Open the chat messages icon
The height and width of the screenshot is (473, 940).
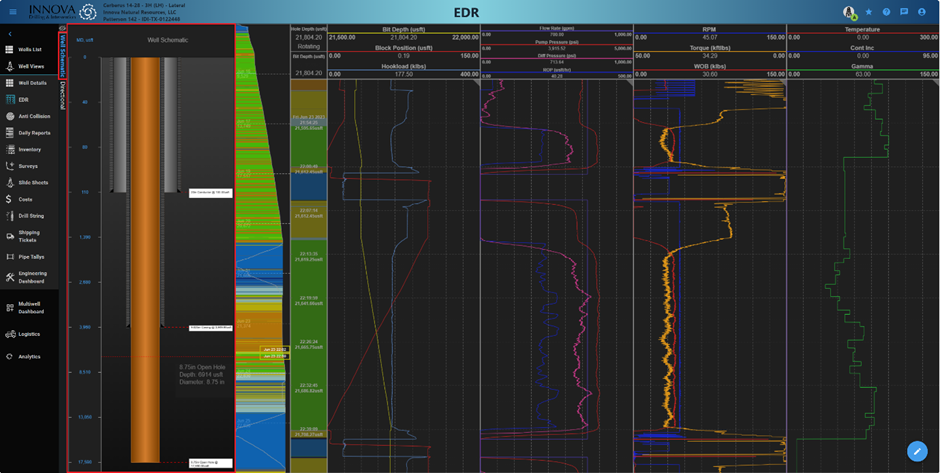point(904,12)
